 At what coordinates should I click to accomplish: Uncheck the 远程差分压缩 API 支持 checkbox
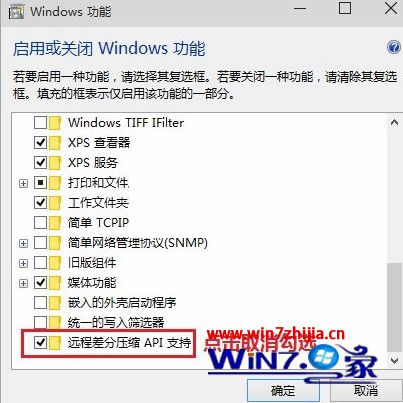[40, 342]
